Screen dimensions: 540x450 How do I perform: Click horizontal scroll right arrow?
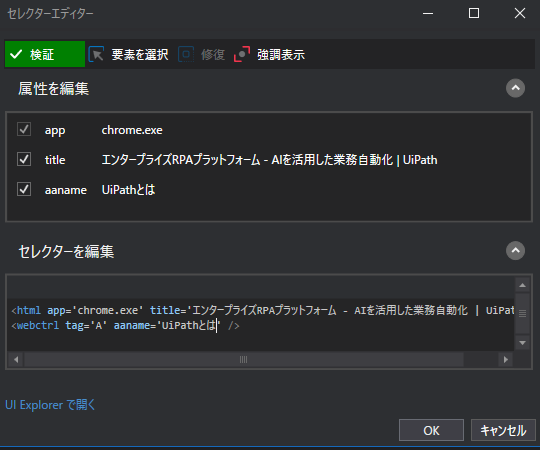[x=506, y=360]
